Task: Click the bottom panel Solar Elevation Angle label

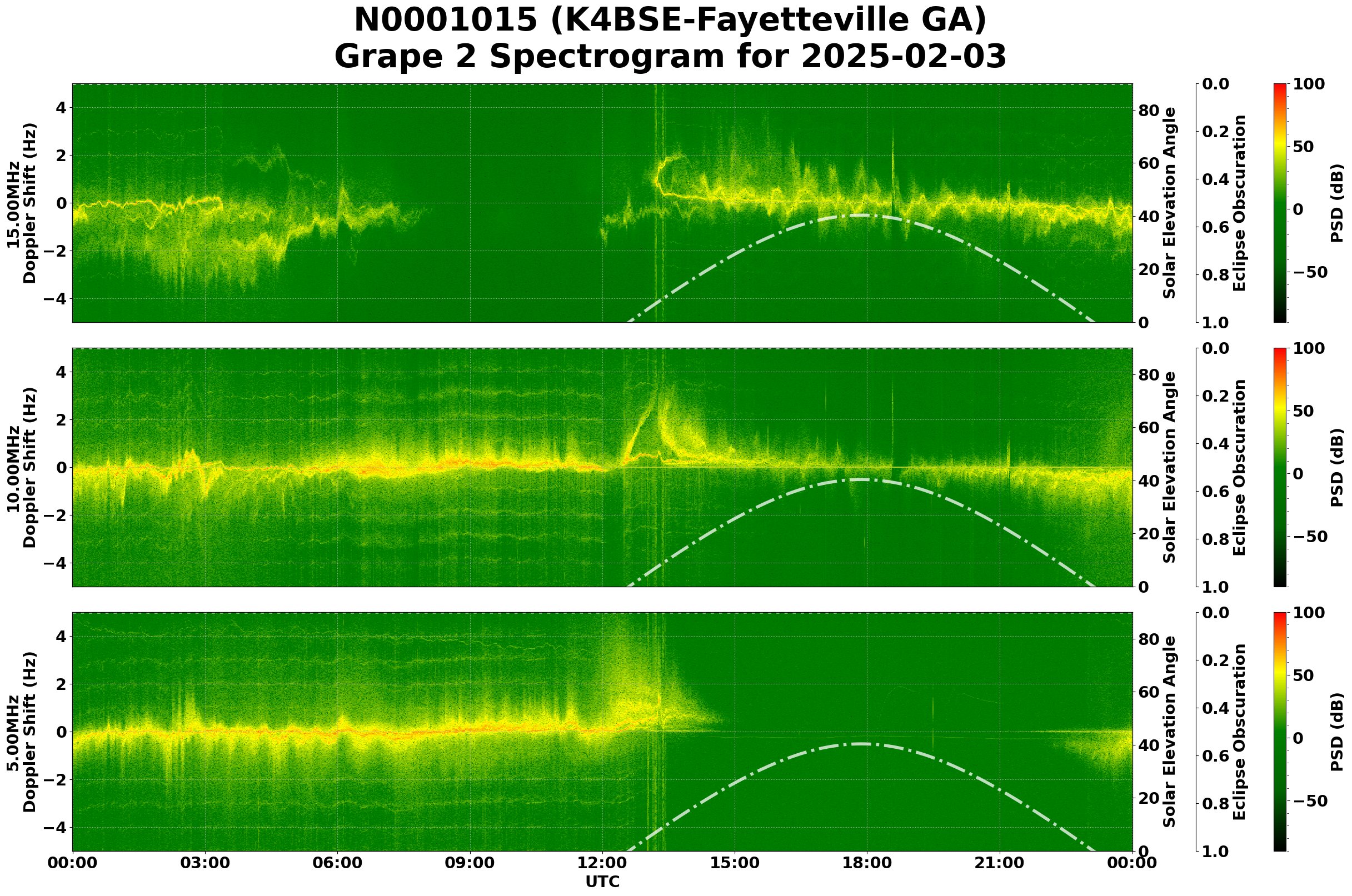Action: click(1170, 732)
